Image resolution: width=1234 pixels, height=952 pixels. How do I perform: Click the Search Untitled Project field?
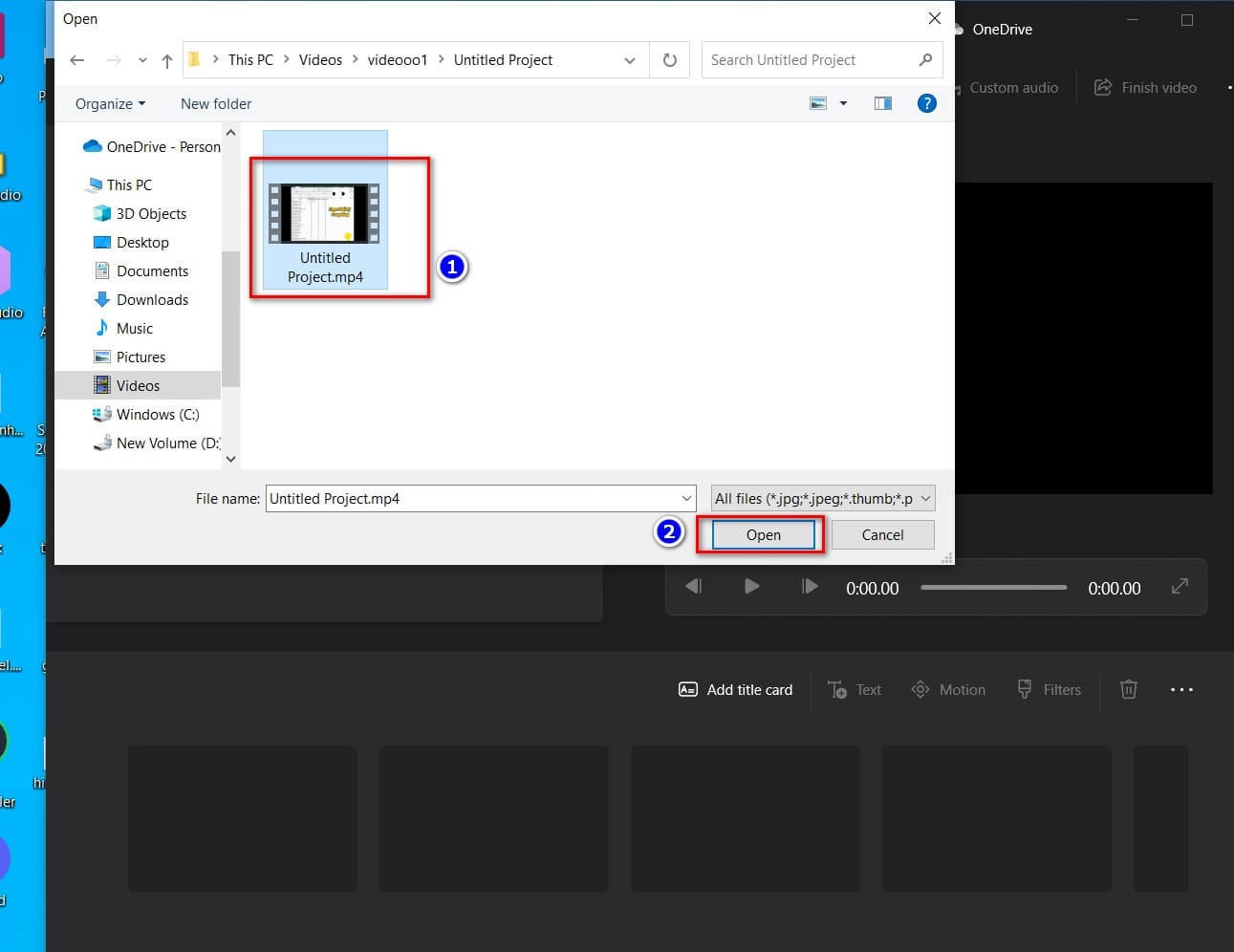(x=822, y=60)
